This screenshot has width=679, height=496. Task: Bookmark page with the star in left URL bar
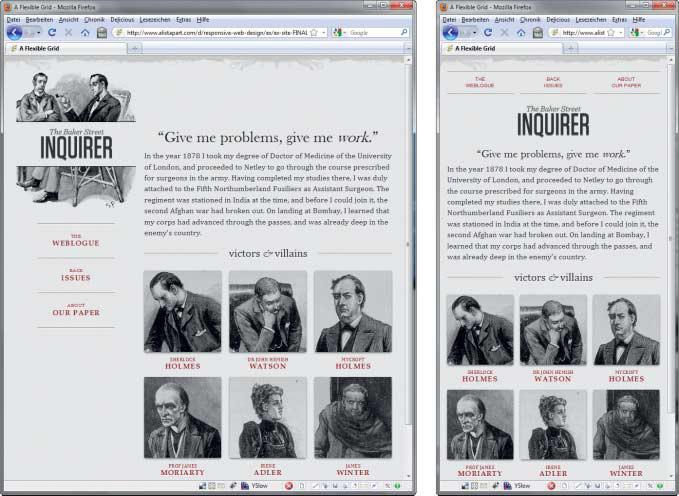(x=313, y=32)
